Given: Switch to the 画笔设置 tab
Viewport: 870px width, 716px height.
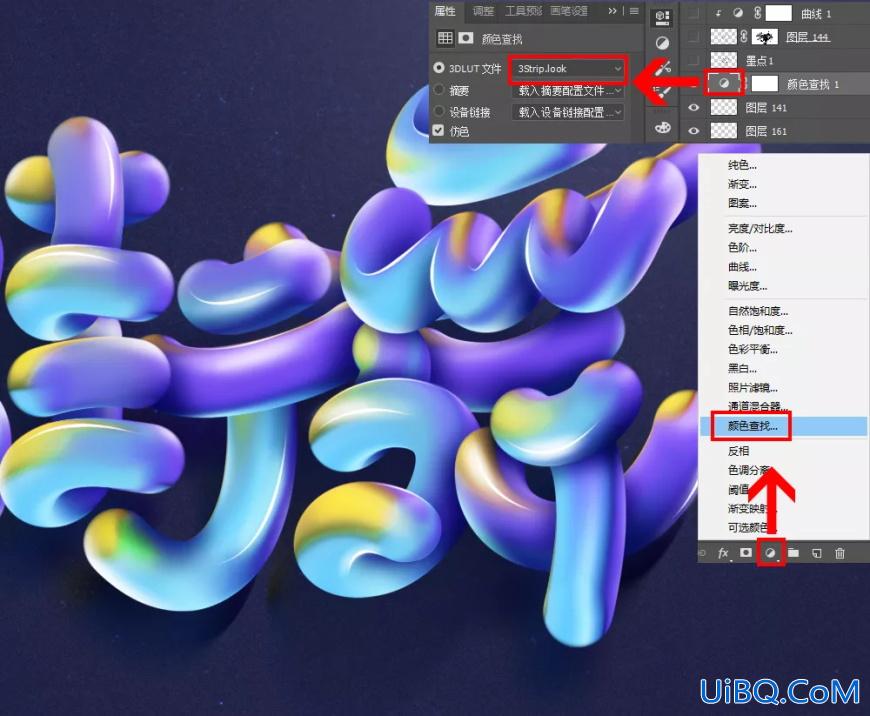Looking at the screenshot, I should point(569,11).
